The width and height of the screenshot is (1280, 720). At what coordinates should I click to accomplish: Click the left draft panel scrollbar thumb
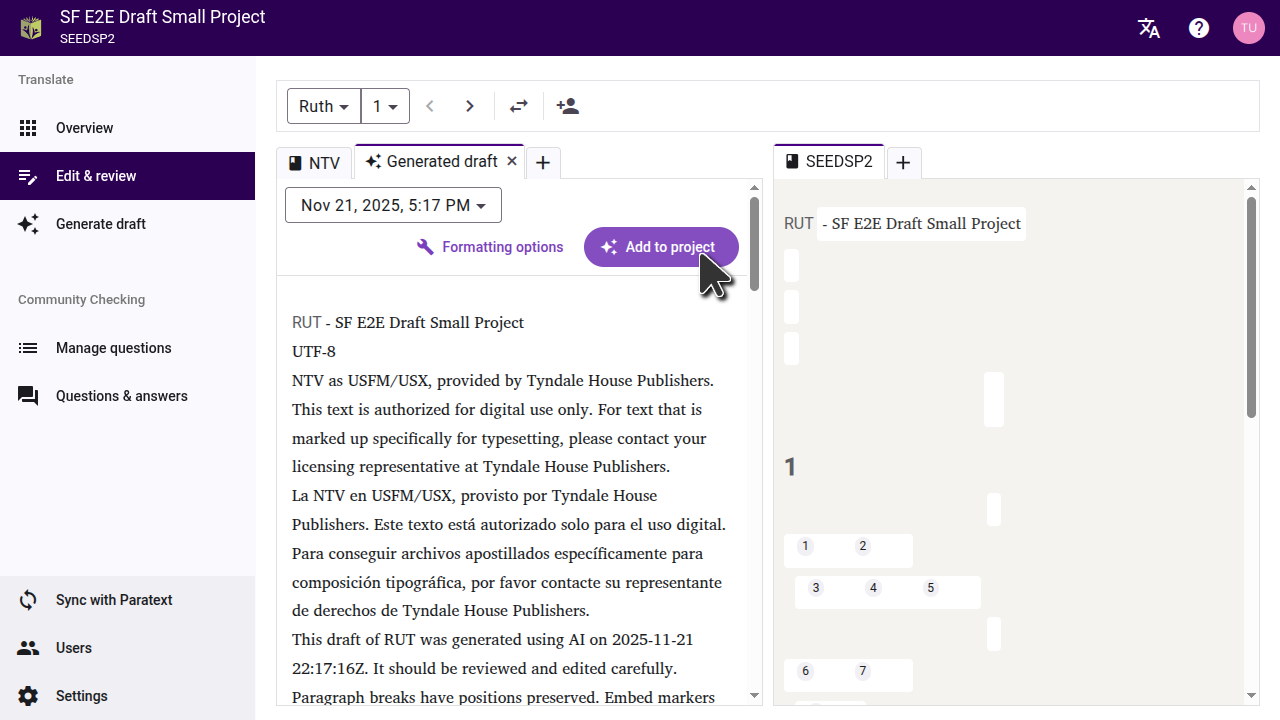[x=754, y=243]
